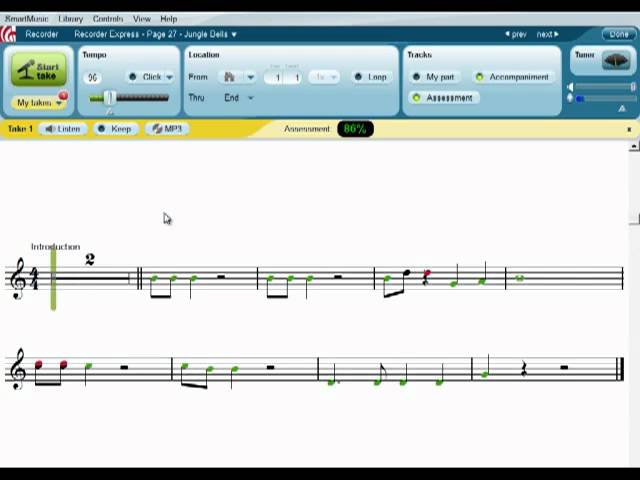Listen to Take 1
Screen dimensions: 640x480
63,129
